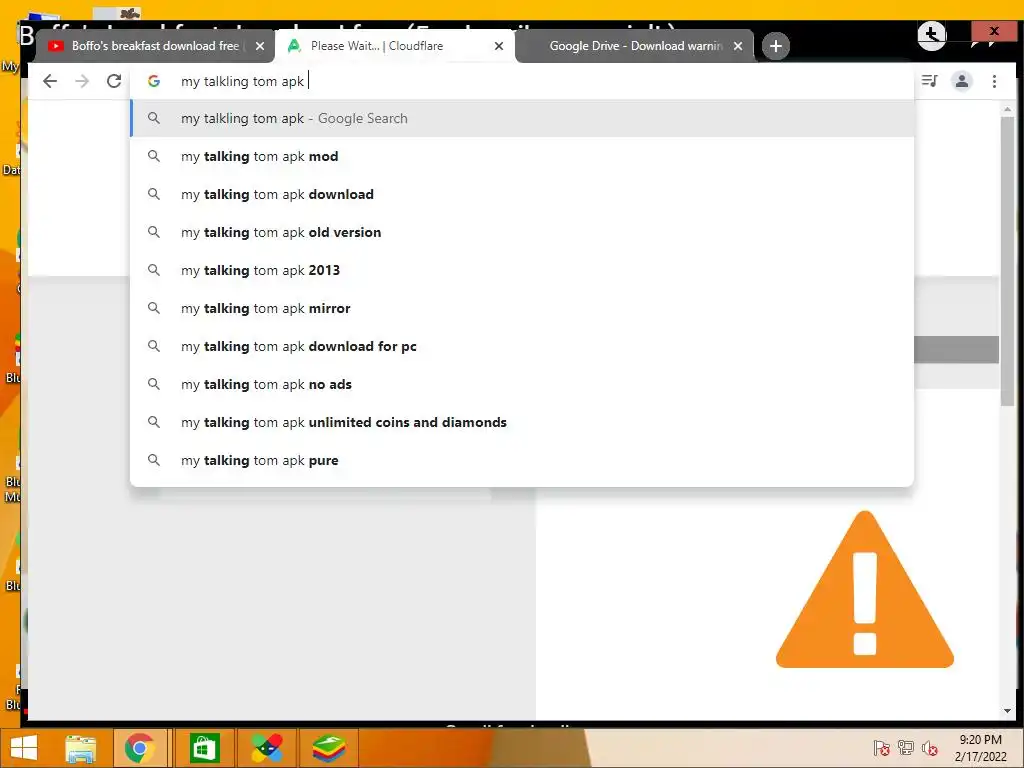Pick 'my talking tom apk download for pc'
Viewport: 1024px width, 768px height.
point(522,346)
